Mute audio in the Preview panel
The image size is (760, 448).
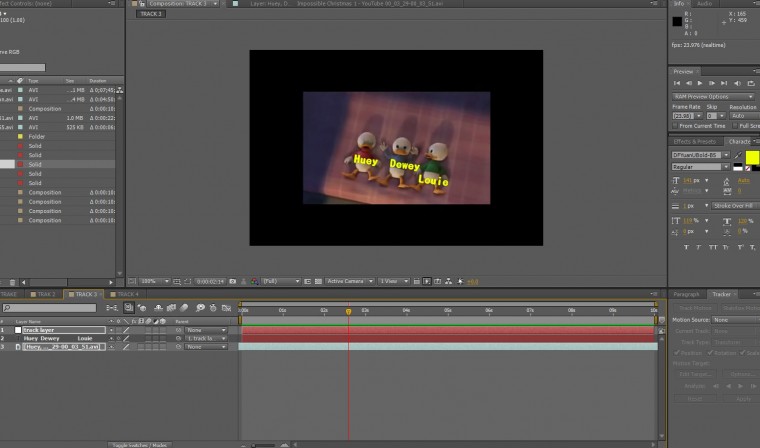click(x=737, y=84)
